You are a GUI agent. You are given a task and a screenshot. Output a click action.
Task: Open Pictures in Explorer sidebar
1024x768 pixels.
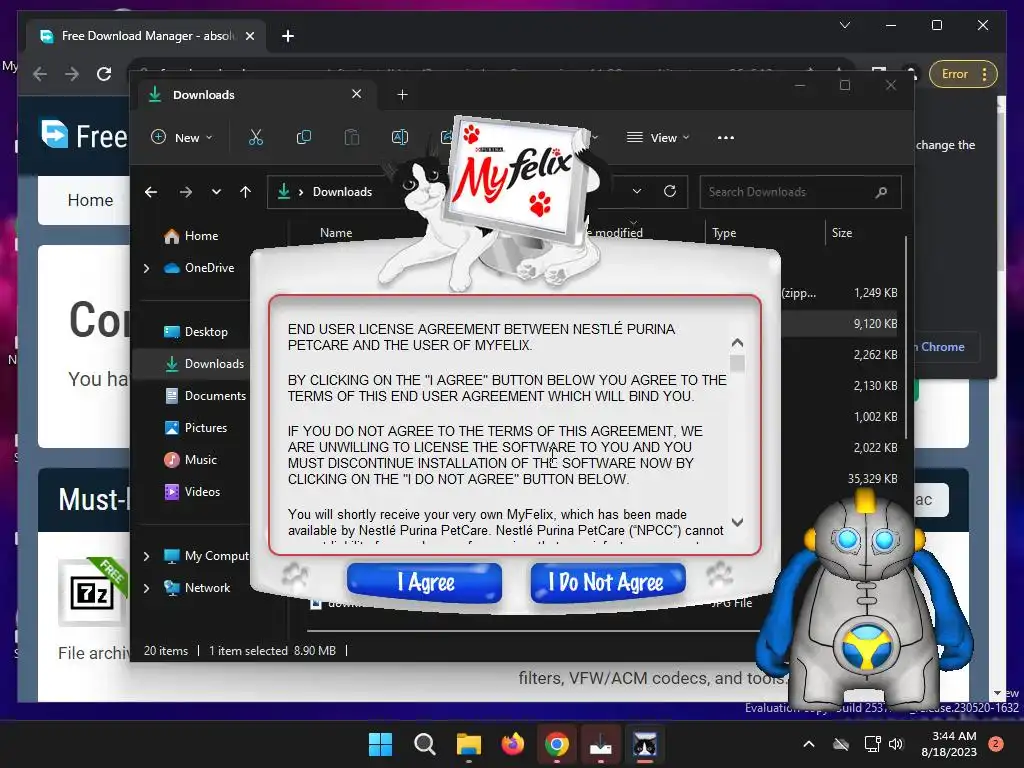coord(195,428)
